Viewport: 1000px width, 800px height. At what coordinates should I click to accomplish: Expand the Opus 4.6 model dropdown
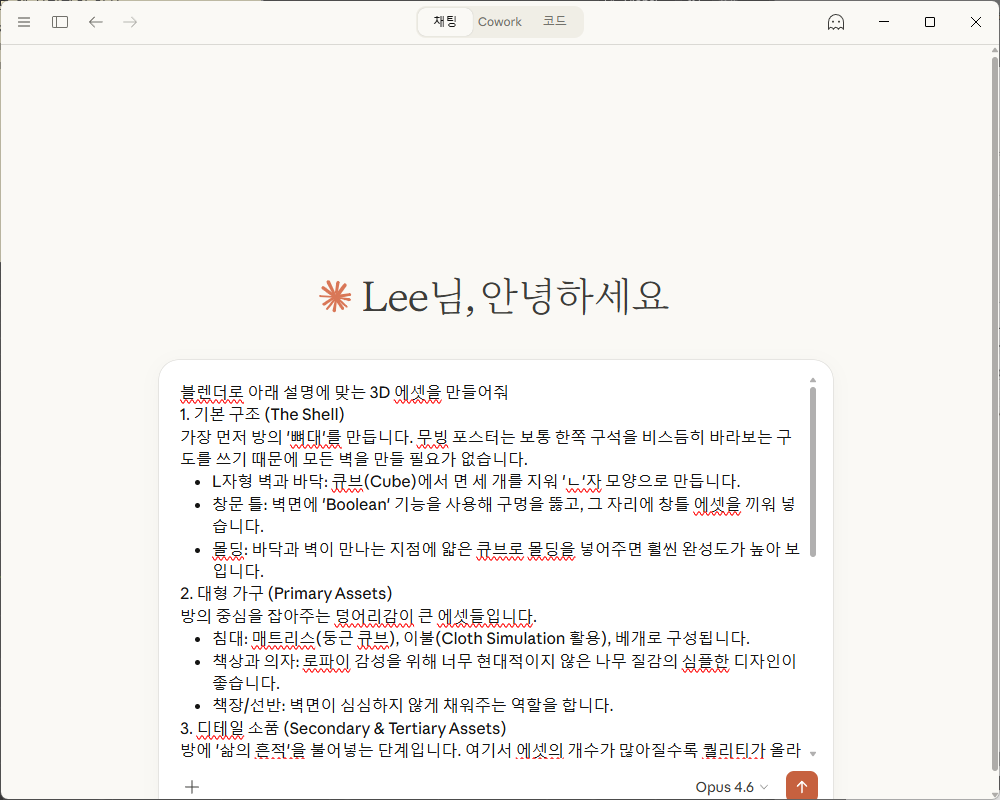coord(732,787)
